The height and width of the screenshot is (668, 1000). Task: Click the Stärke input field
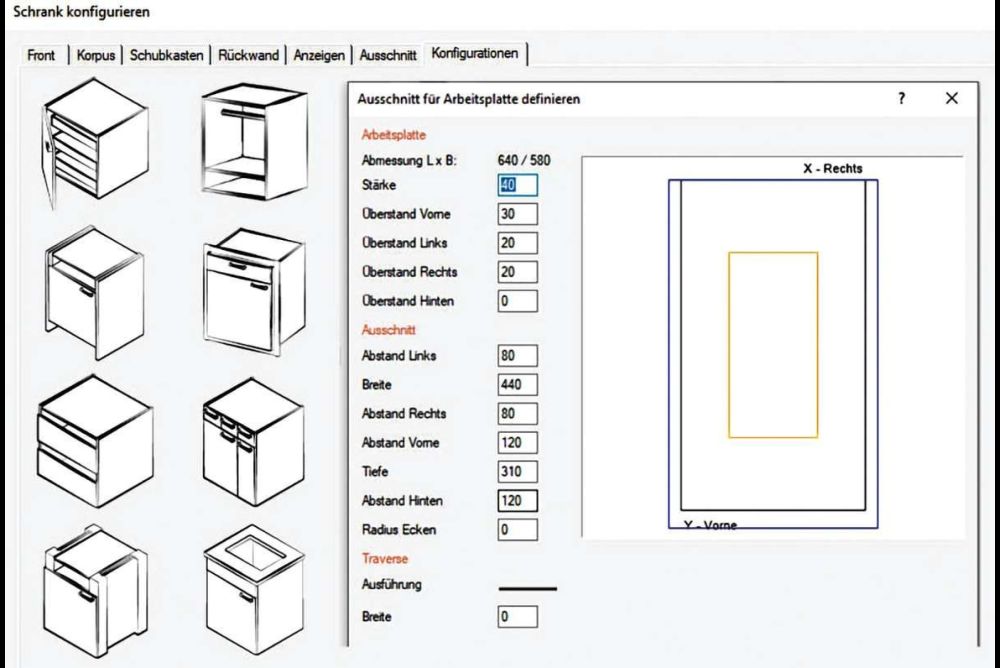tap(517, 185)
